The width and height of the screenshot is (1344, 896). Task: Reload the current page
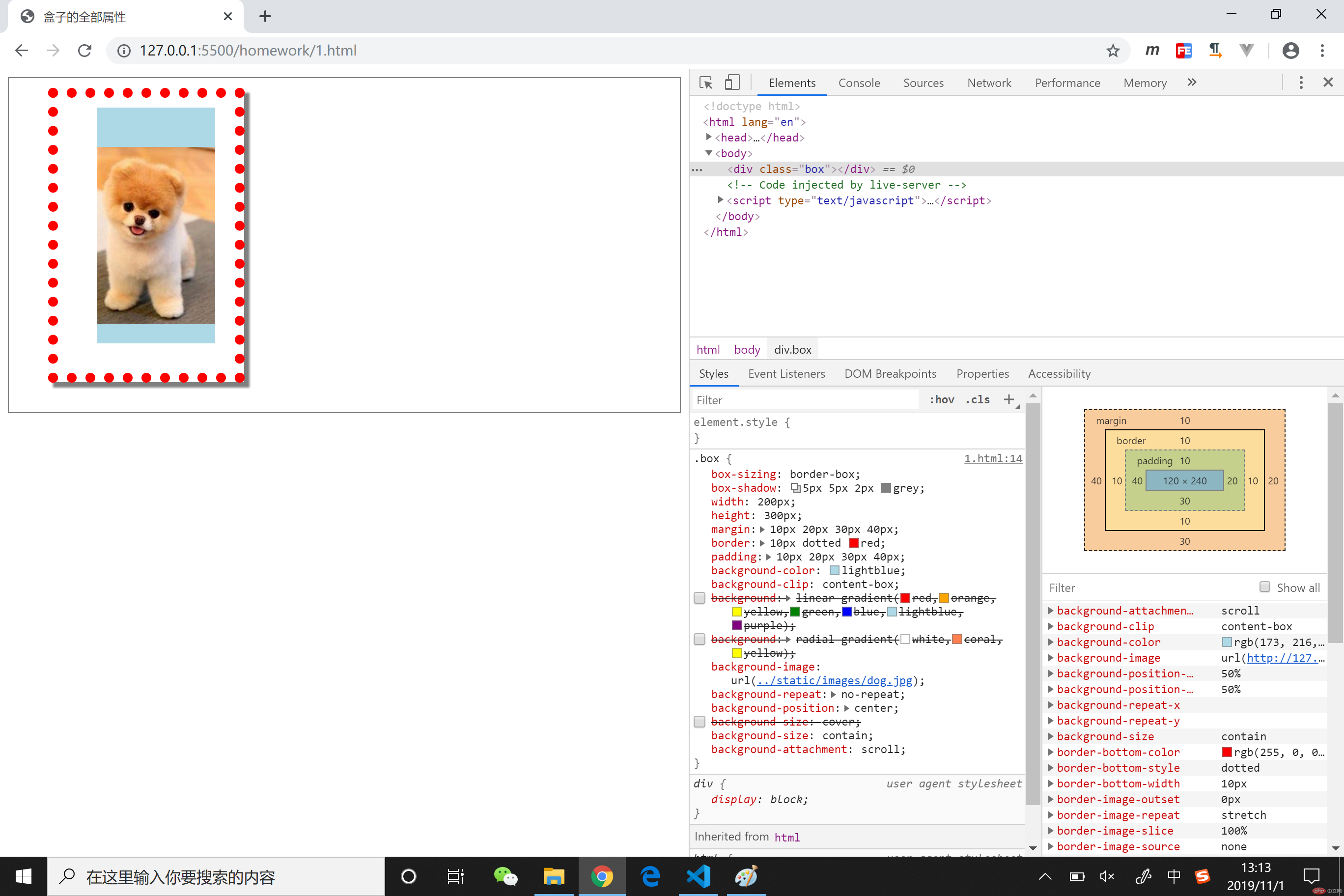[x=84, y=50]
